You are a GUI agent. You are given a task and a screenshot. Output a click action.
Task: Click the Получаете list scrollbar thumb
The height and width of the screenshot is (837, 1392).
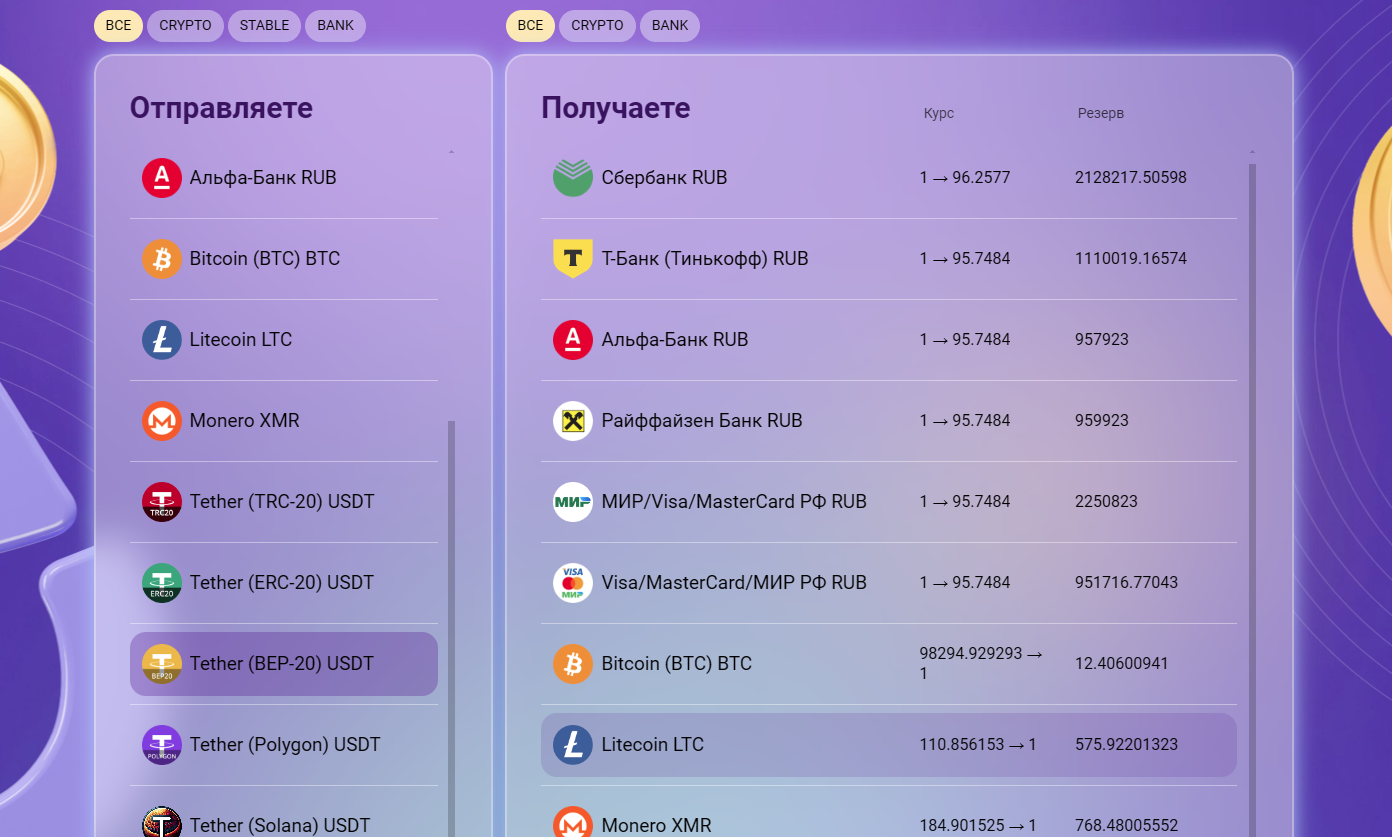coord(1252,500)
